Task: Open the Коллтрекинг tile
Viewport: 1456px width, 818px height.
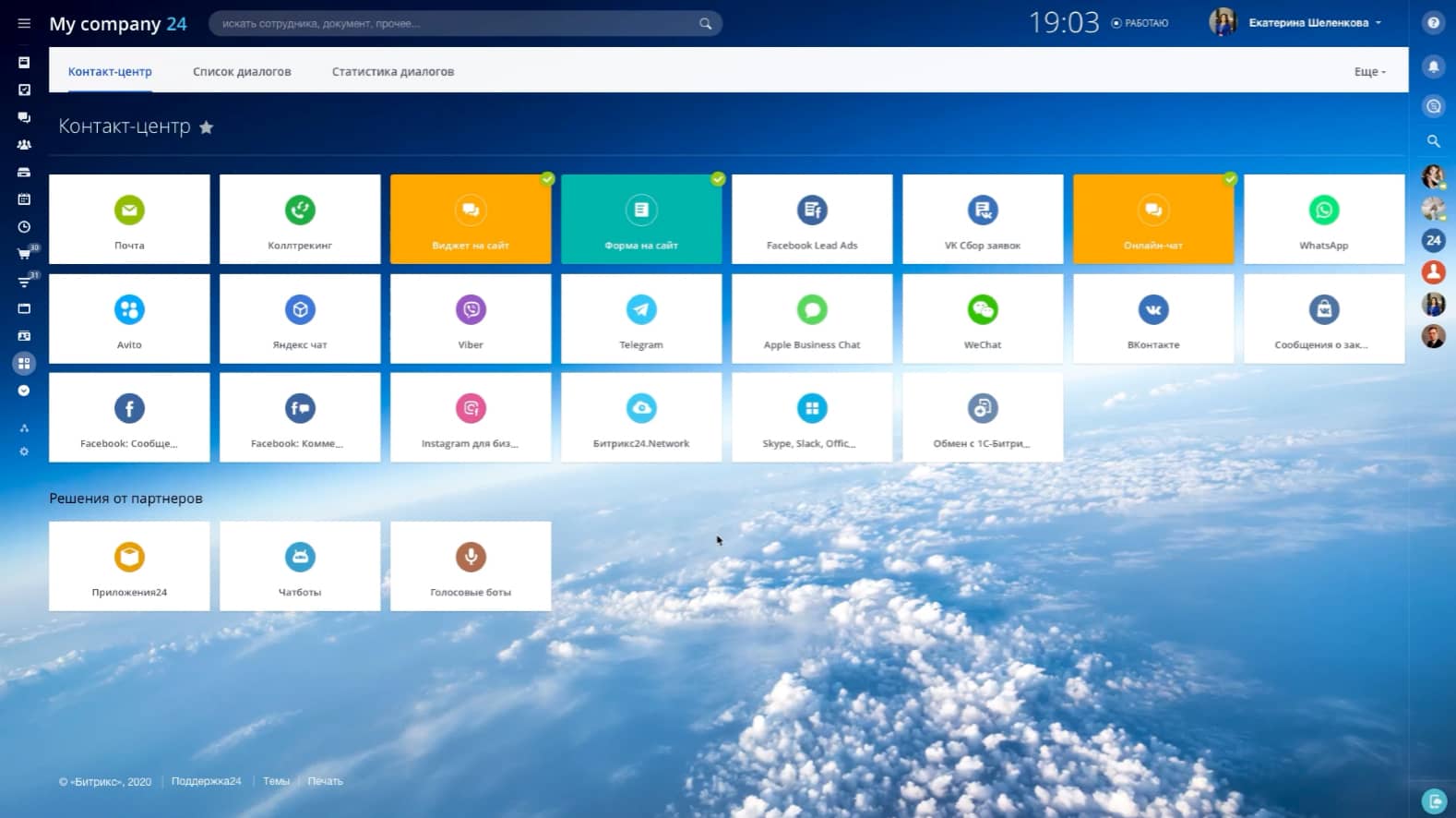Action: tap(300, 220)
